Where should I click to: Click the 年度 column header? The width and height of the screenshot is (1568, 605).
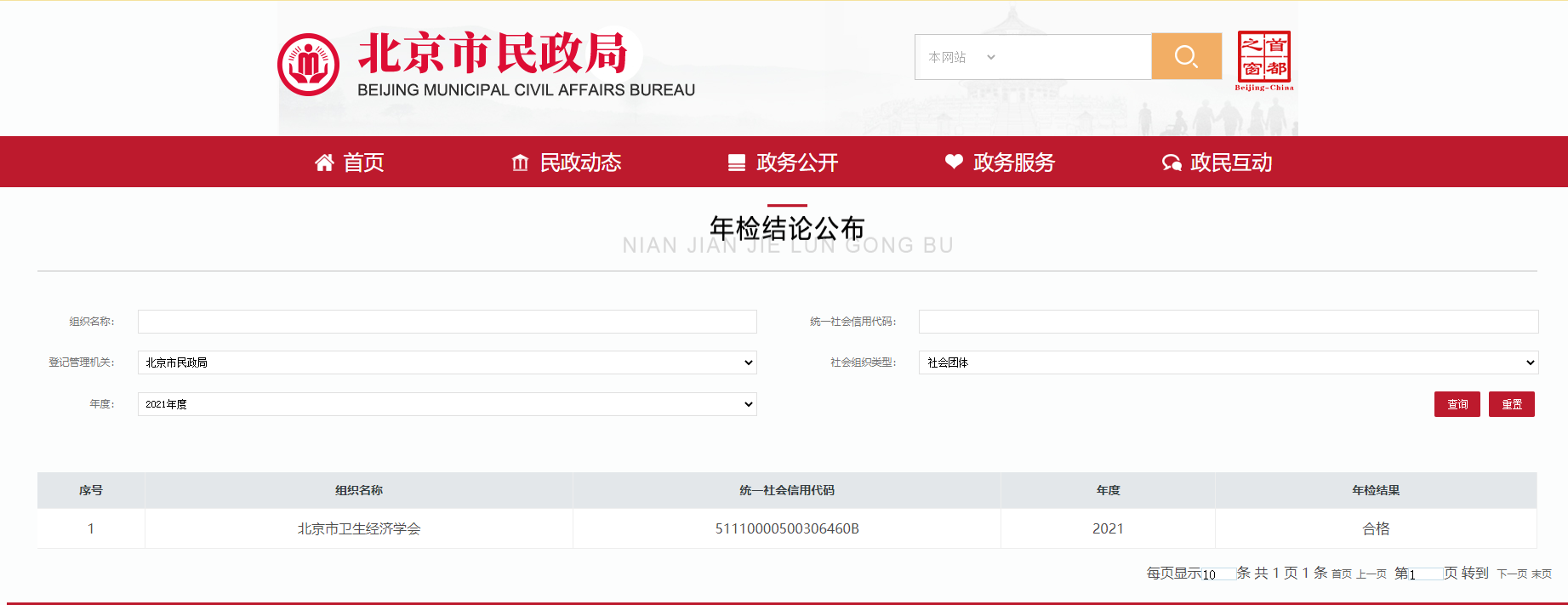pyautogui.click(x=1108, y=490)
